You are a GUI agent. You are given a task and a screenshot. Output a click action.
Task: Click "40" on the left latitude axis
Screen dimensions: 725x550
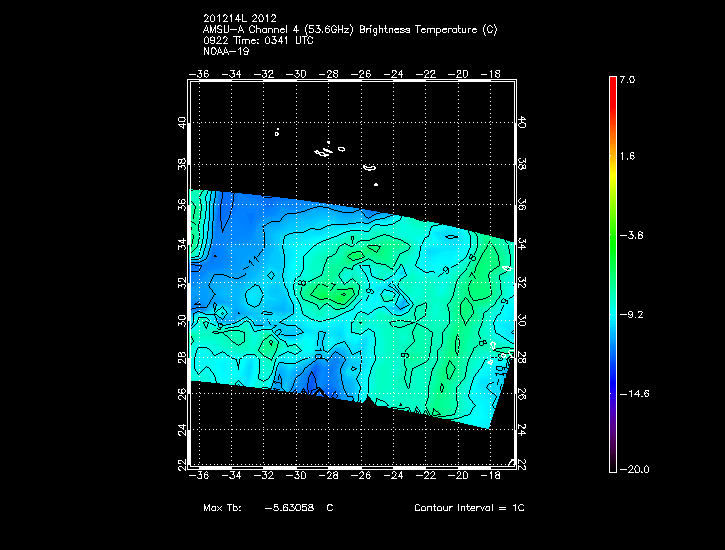(x=182, y=122)
